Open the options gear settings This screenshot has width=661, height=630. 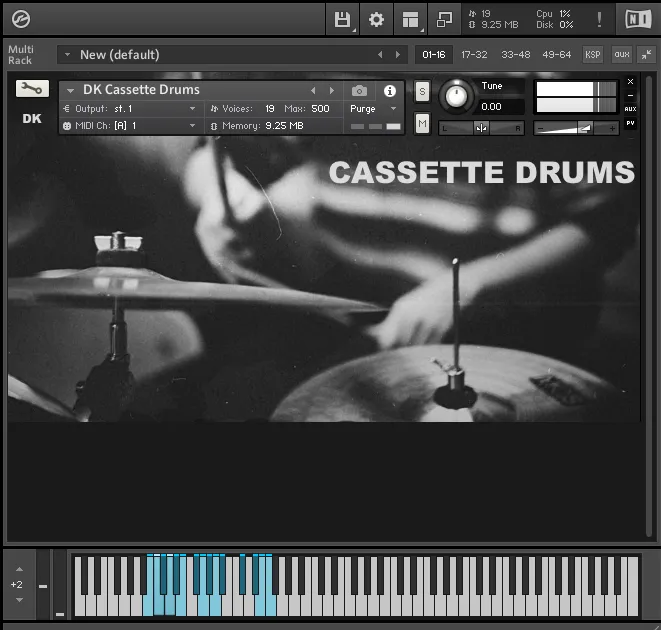(x=376, y=19)
